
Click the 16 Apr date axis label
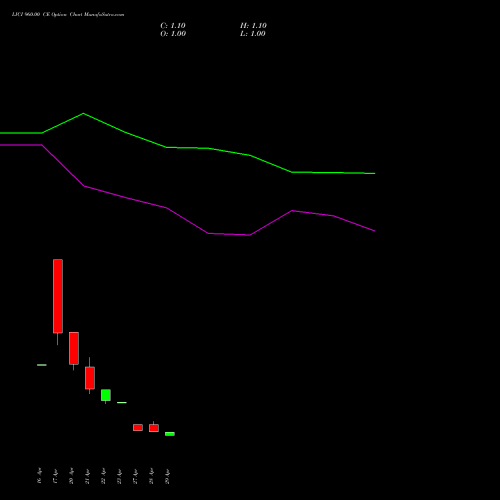click(x=39, y=476)
